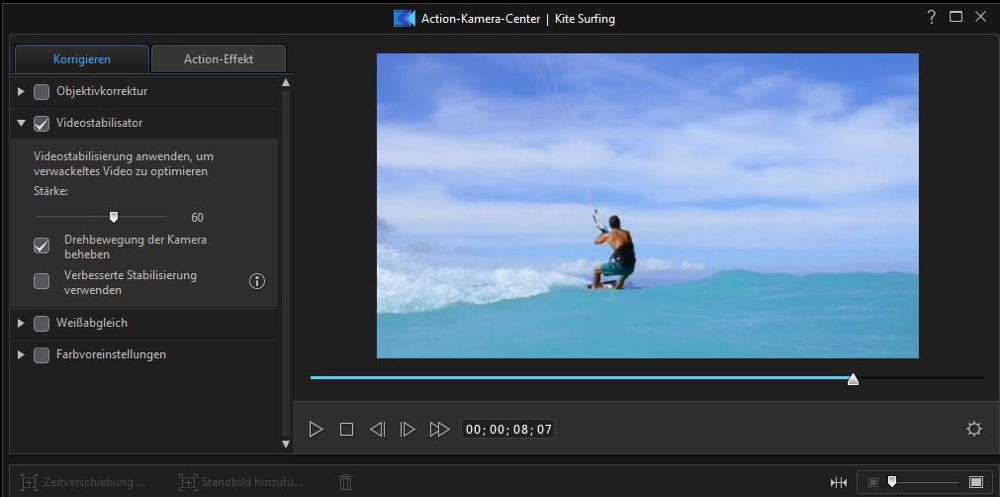Click the Stärke slider handle
This screenshot has height=497, width=1000.
[x=114, y=216]
